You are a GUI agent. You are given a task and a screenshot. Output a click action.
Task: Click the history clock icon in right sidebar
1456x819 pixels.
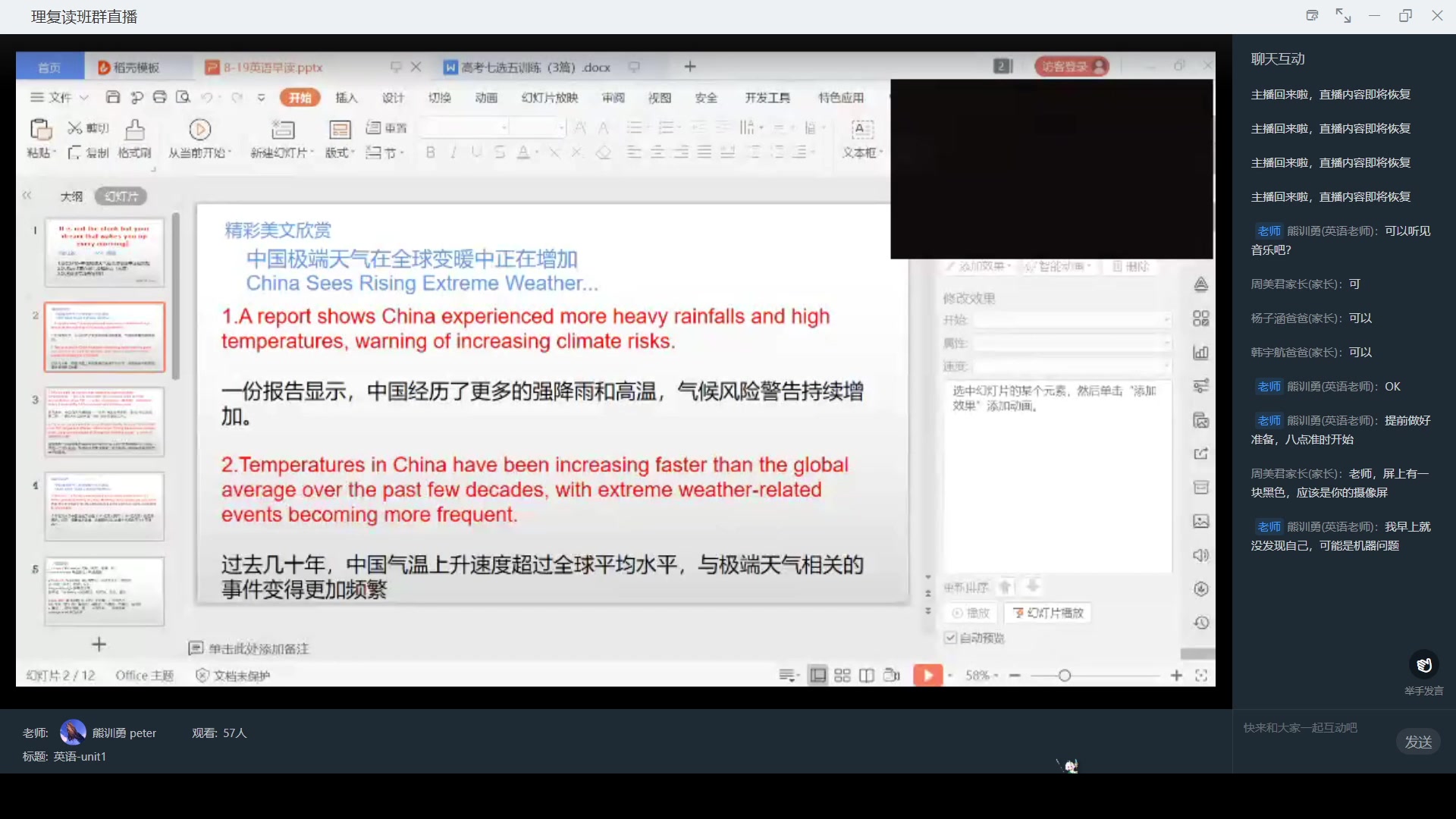pos(1200,623)
